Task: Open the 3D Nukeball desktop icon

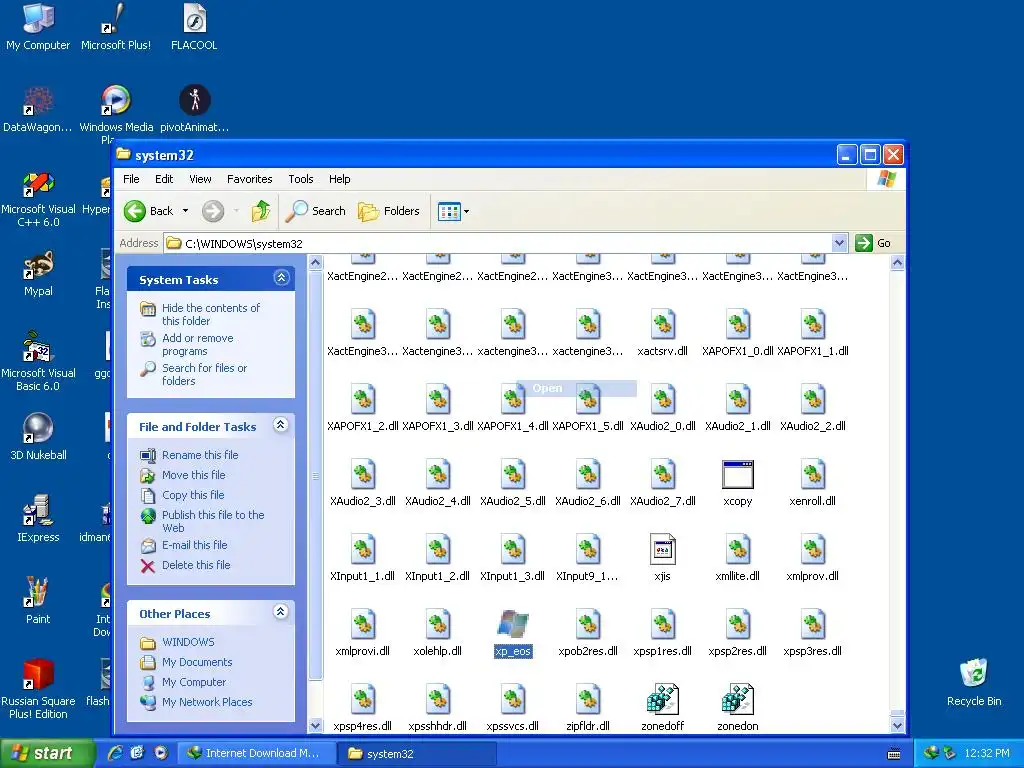Action: (x=38, y=428)
